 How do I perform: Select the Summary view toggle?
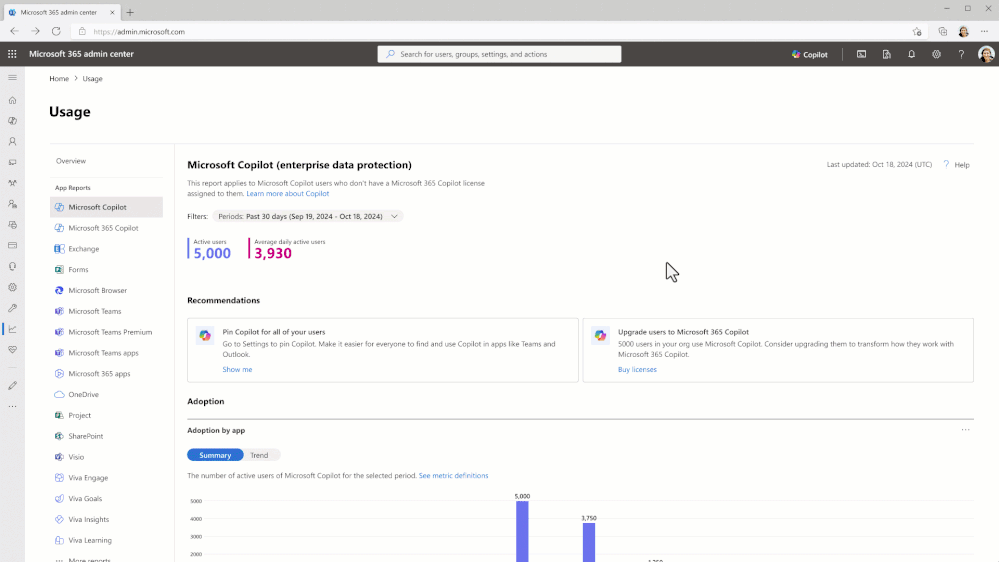pyautogui.click(x=215, y=455)
